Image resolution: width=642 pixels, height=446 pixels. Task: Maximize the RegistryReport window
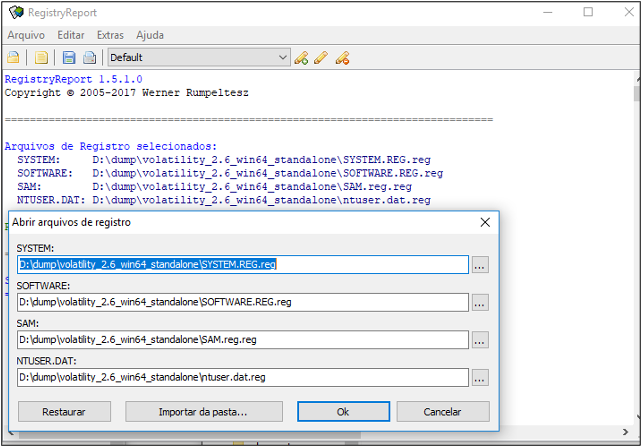pos(588,12)
